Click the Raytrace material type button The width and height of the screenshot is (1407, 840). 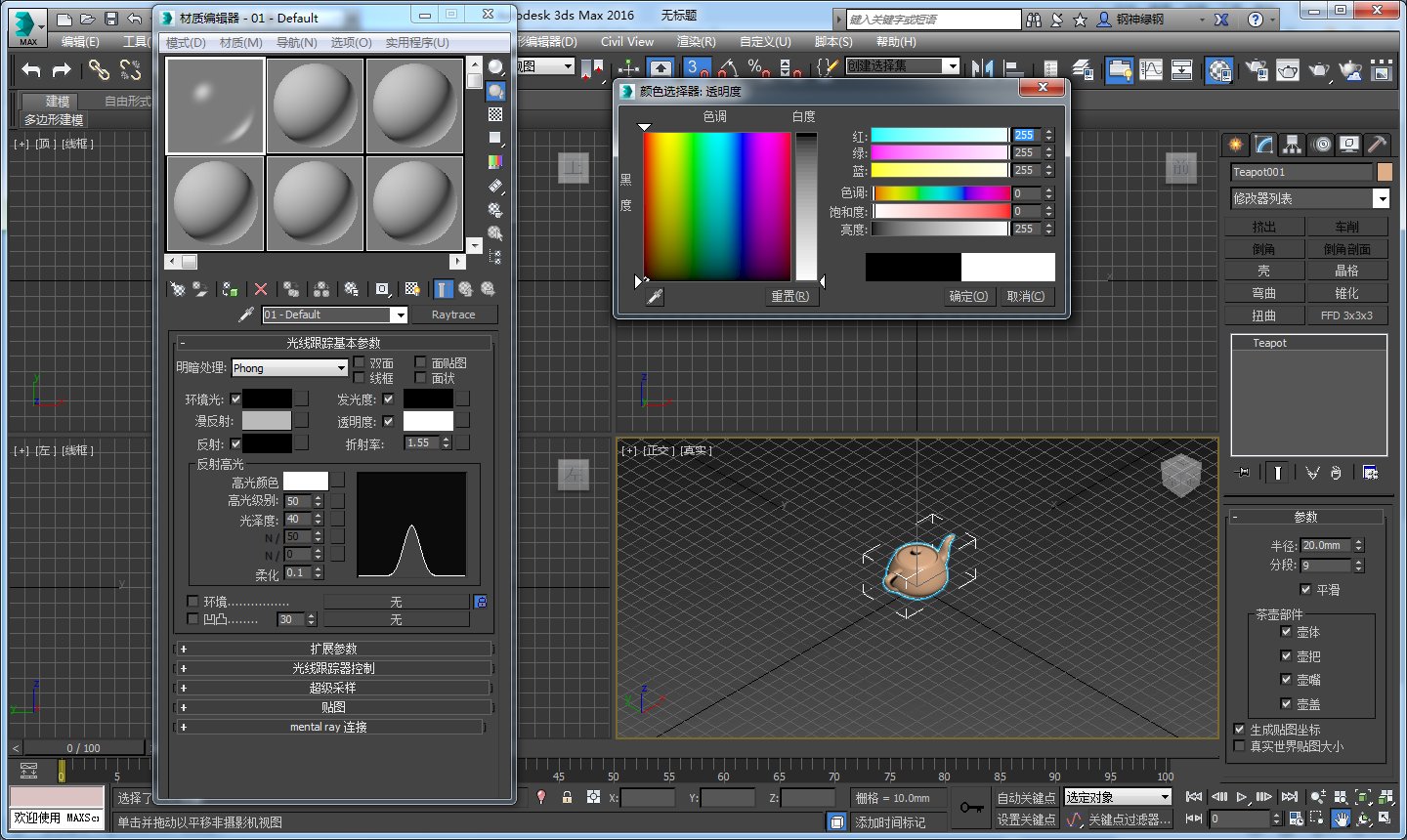click(x=453, y=315)
